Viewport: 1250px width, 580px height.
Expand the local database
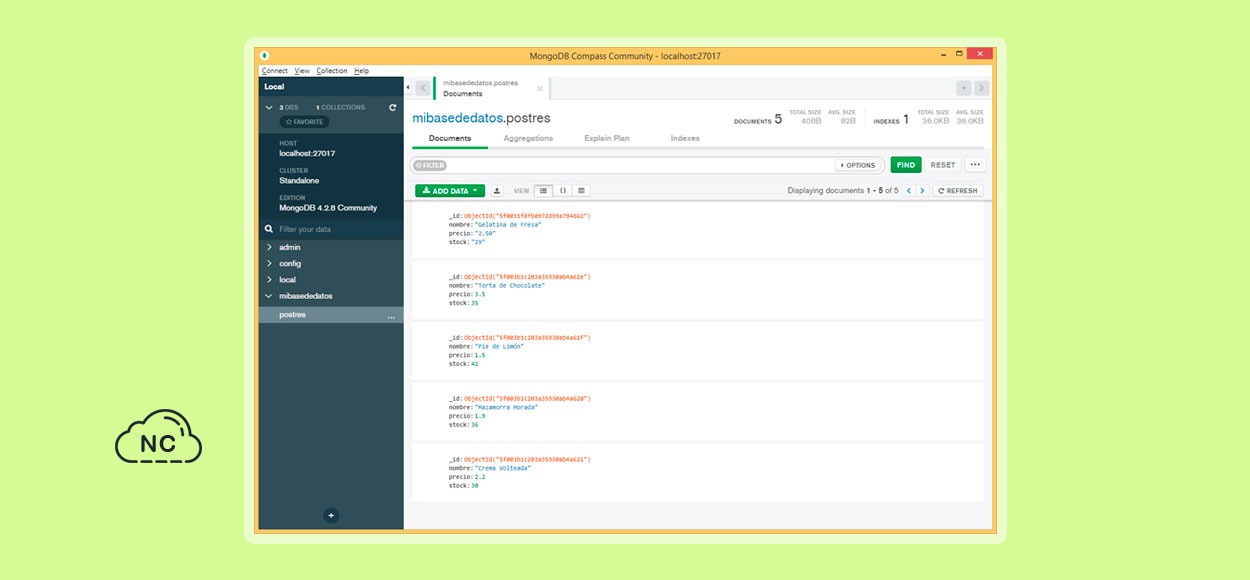269,279
